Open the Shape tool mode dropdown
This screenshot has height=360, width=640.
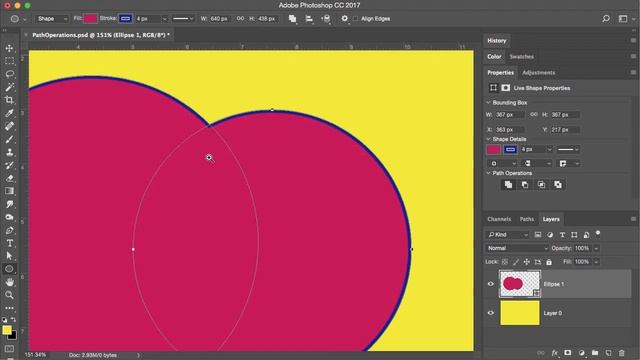pos(51,19)
